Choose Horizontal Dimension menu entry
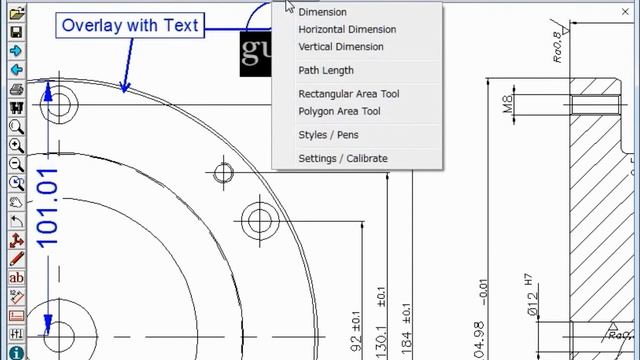The height and width of the screenshot is (360, 640). (x=347, y=29)
